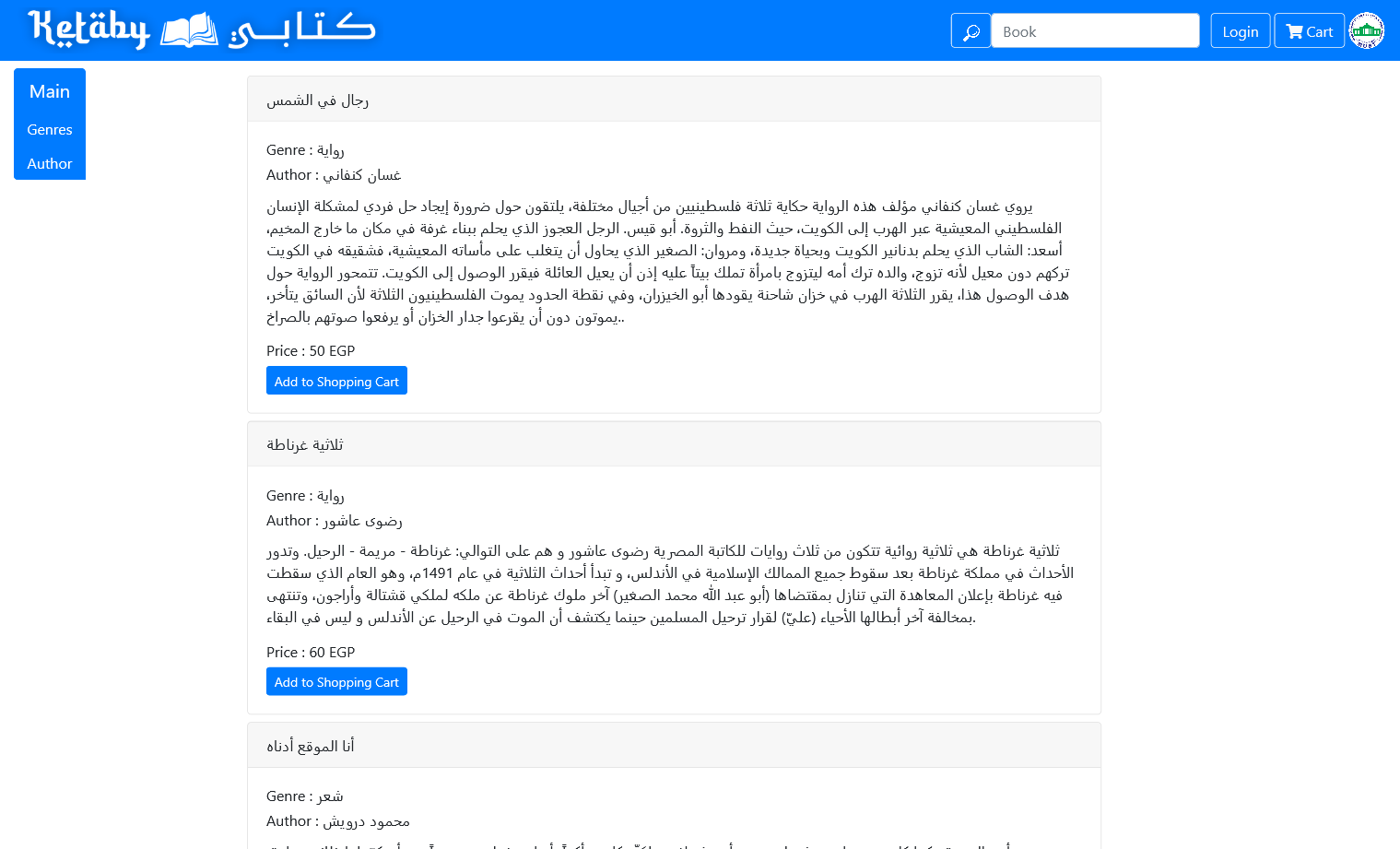Click author name غسان كنفاني
This screenshot has width=1400, height=849.
pos(362,175)
